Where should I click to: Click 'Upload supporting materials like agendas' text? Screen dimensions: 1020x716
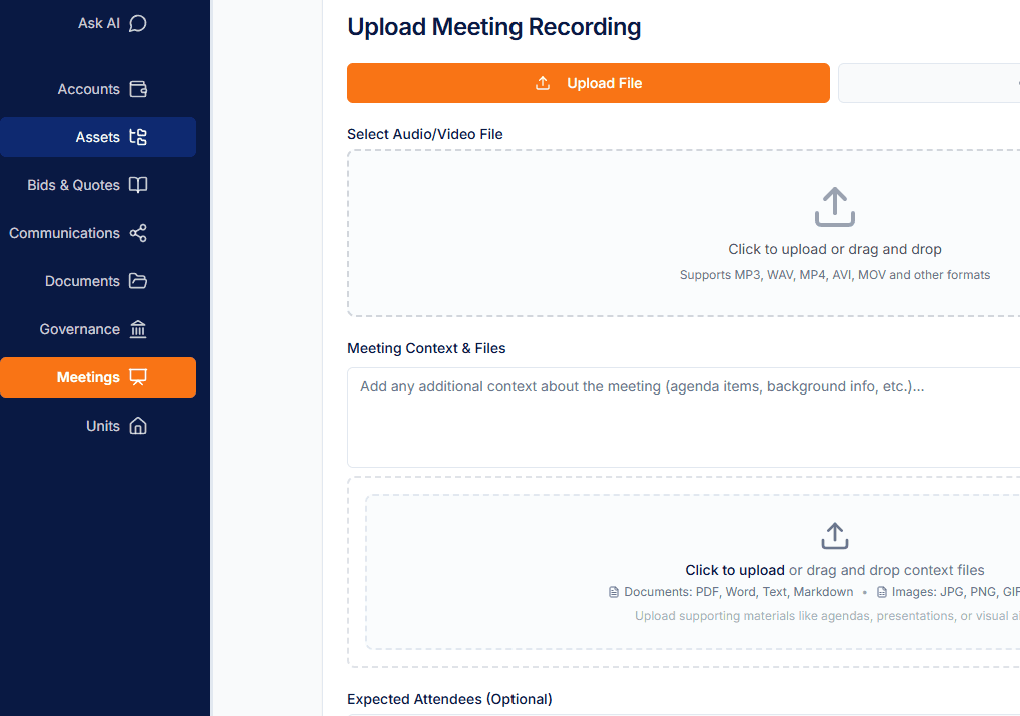(827, 616)
